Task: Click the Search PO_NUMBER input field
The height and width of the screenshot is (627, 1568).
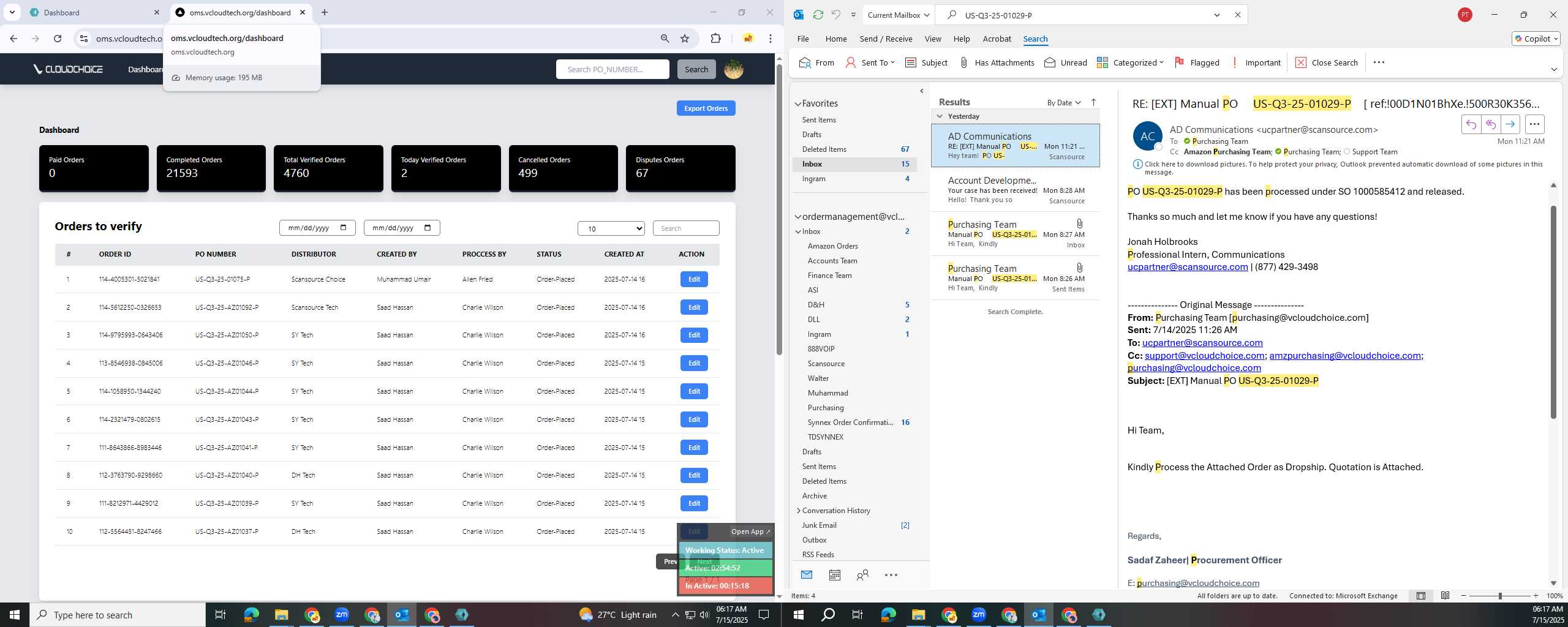Action: (x=612, y=69)
